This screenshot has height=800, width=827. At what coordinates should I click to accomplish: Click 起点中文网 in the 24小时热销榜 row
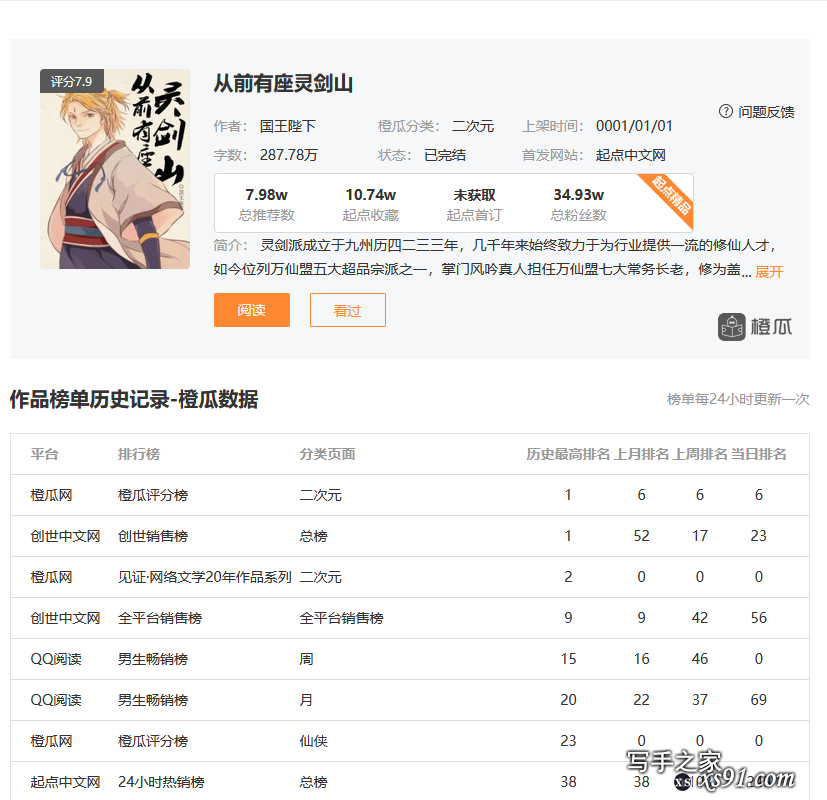pos(65,782)
